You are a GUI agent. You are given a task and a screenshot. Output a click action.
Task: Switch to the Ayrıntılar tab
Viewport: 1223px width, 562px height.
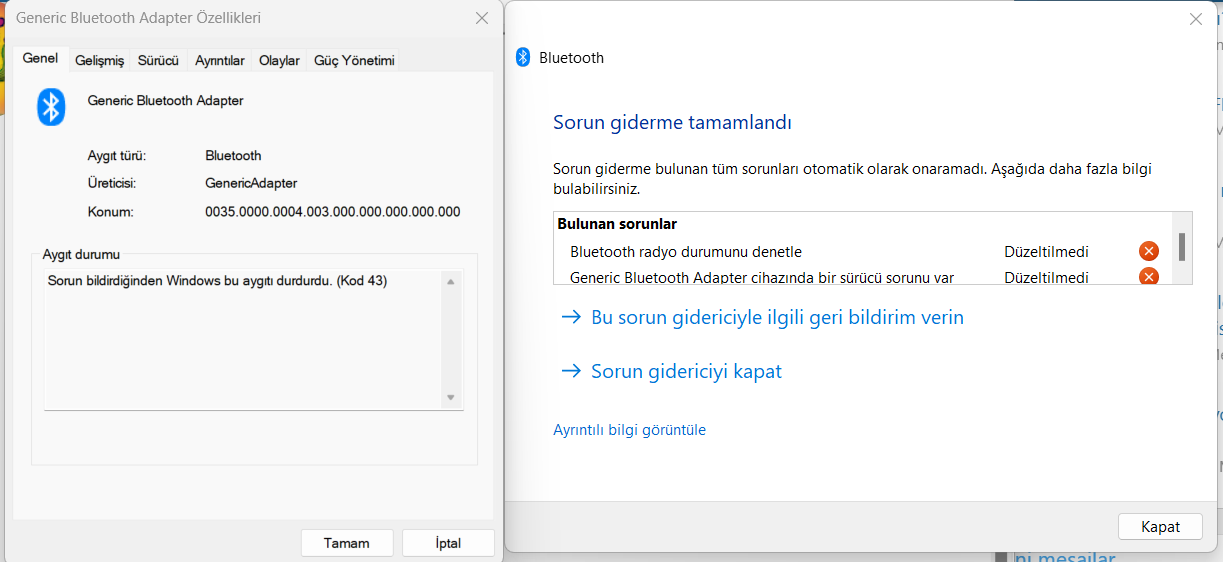pos(220,61)
